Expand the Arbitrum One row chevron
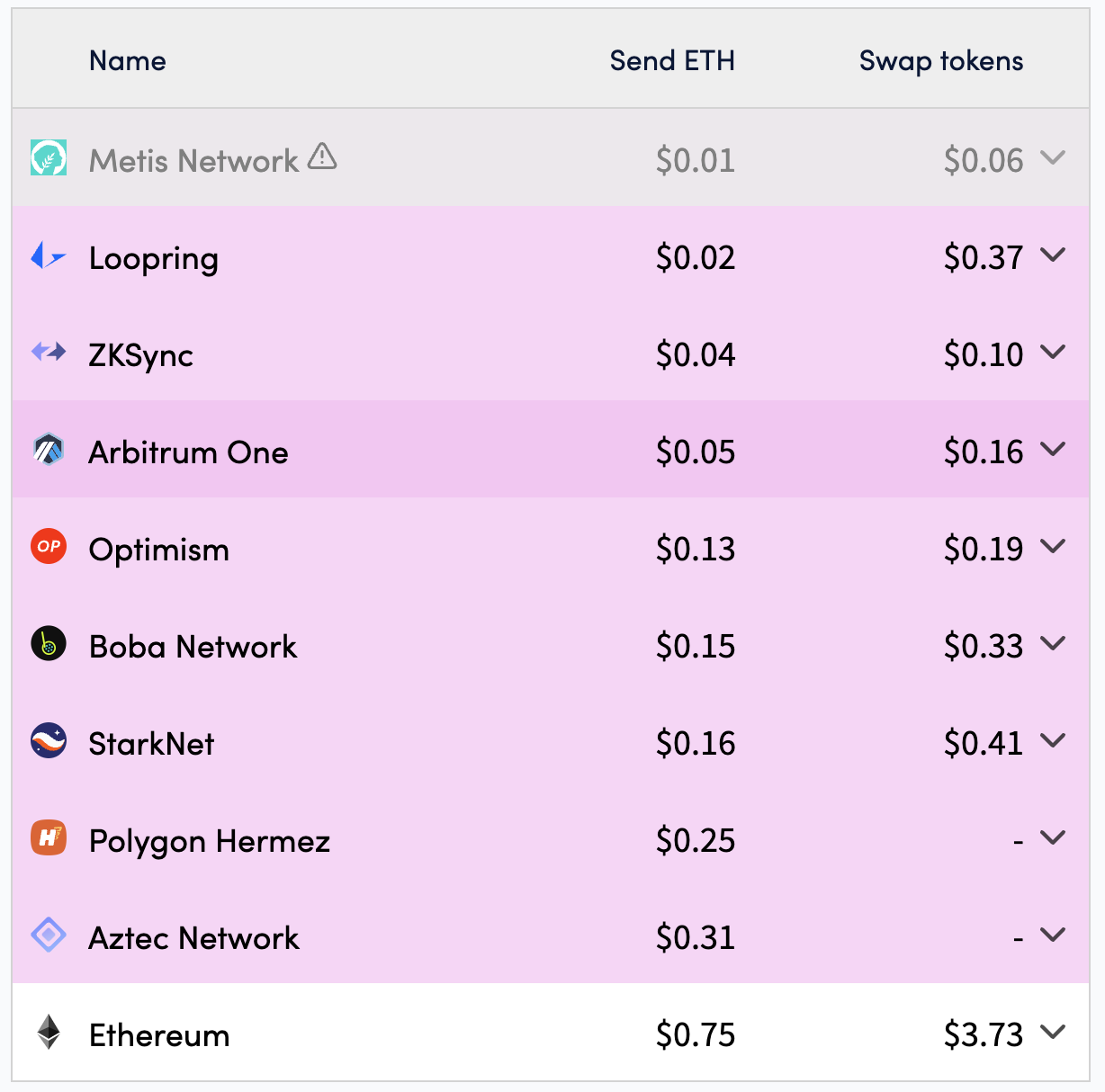Viewport: 1105px width, 1092px height. pyautogui.click(x=1053, y=449)
